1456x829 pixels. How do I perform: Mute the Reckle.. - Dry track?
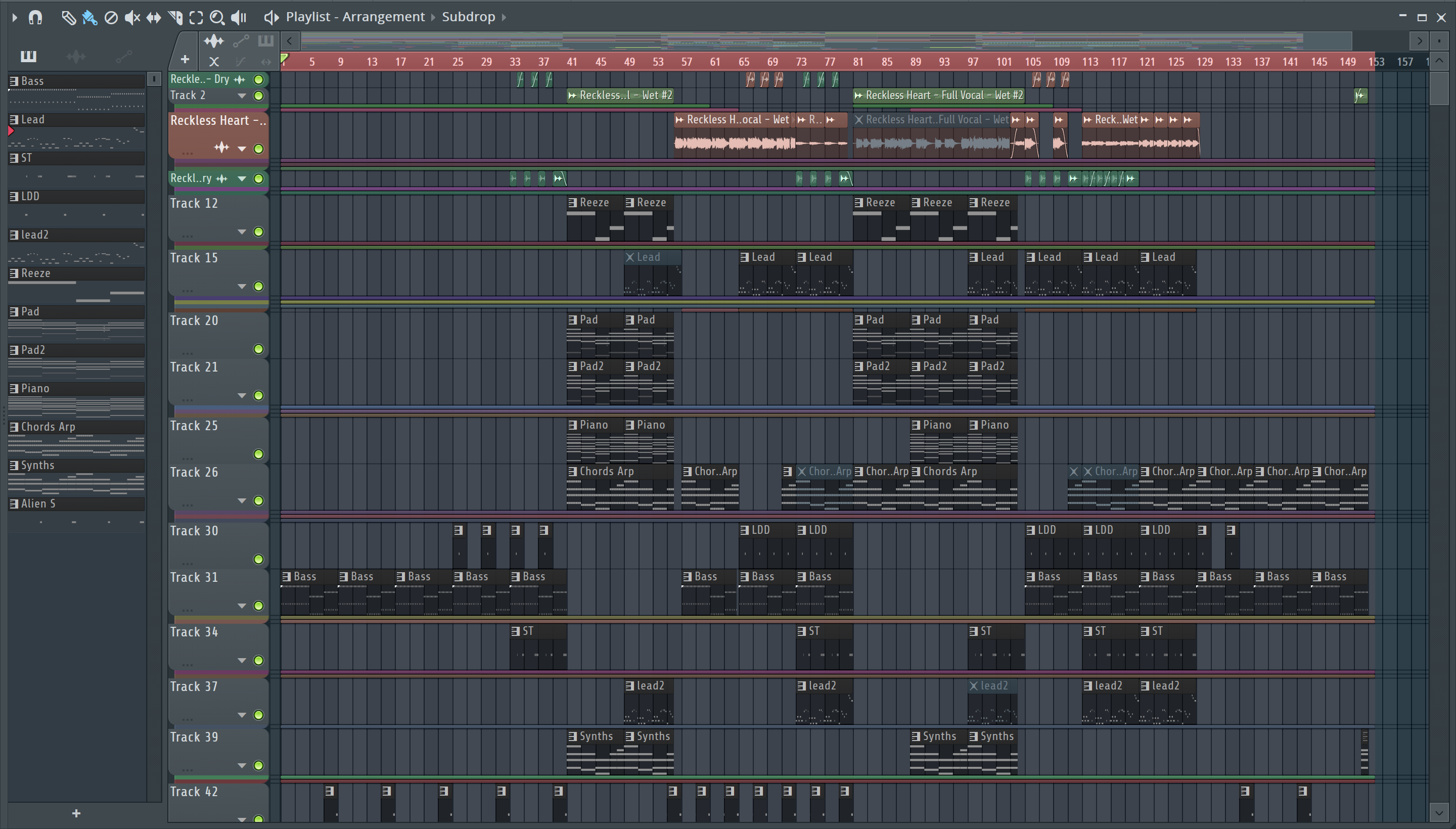258,80
